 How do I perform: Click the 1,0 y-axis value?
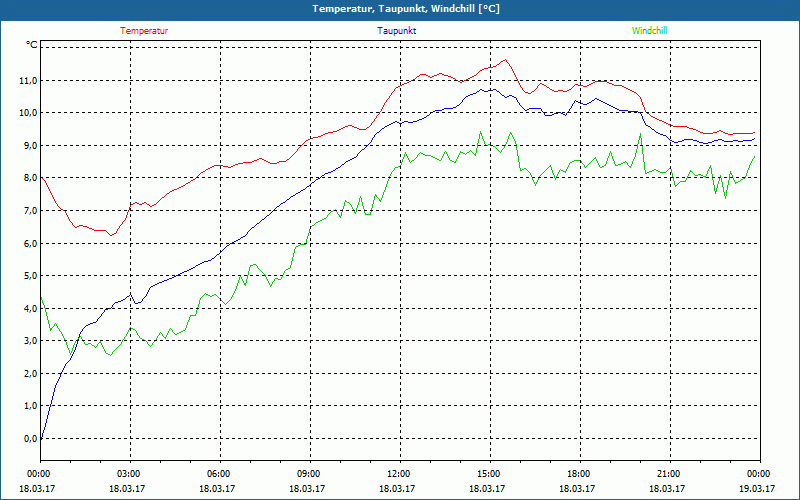(x=31, y=406)
